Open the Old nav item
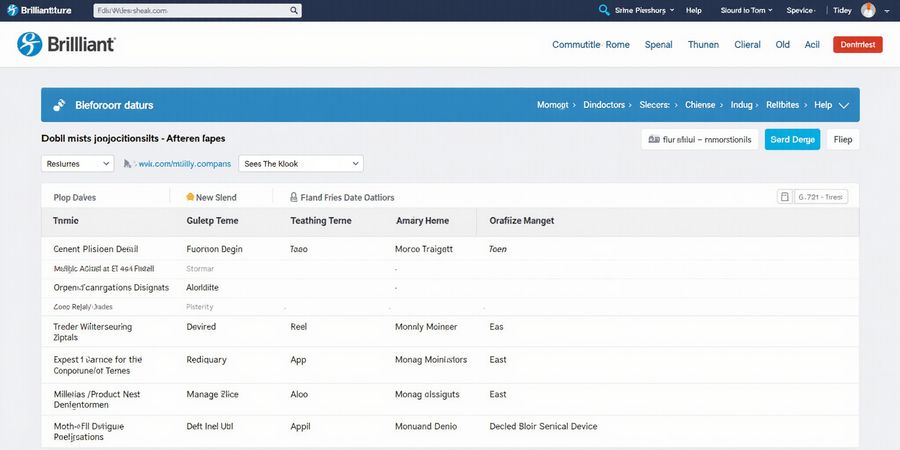This screenshot has height=450, width=900. pos(782,44)
